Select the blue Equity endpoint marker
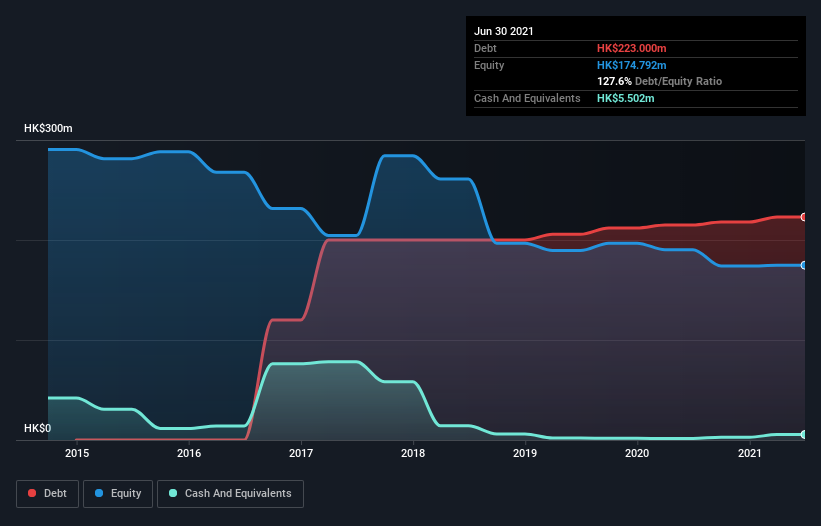 pos(804,265)
